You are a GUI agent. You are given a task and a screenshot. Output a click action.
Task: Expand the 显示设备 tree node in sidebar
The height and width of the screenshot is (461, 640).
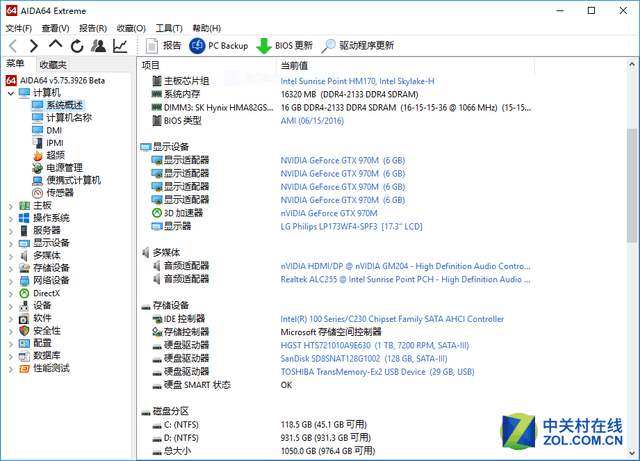coord(11,244)
